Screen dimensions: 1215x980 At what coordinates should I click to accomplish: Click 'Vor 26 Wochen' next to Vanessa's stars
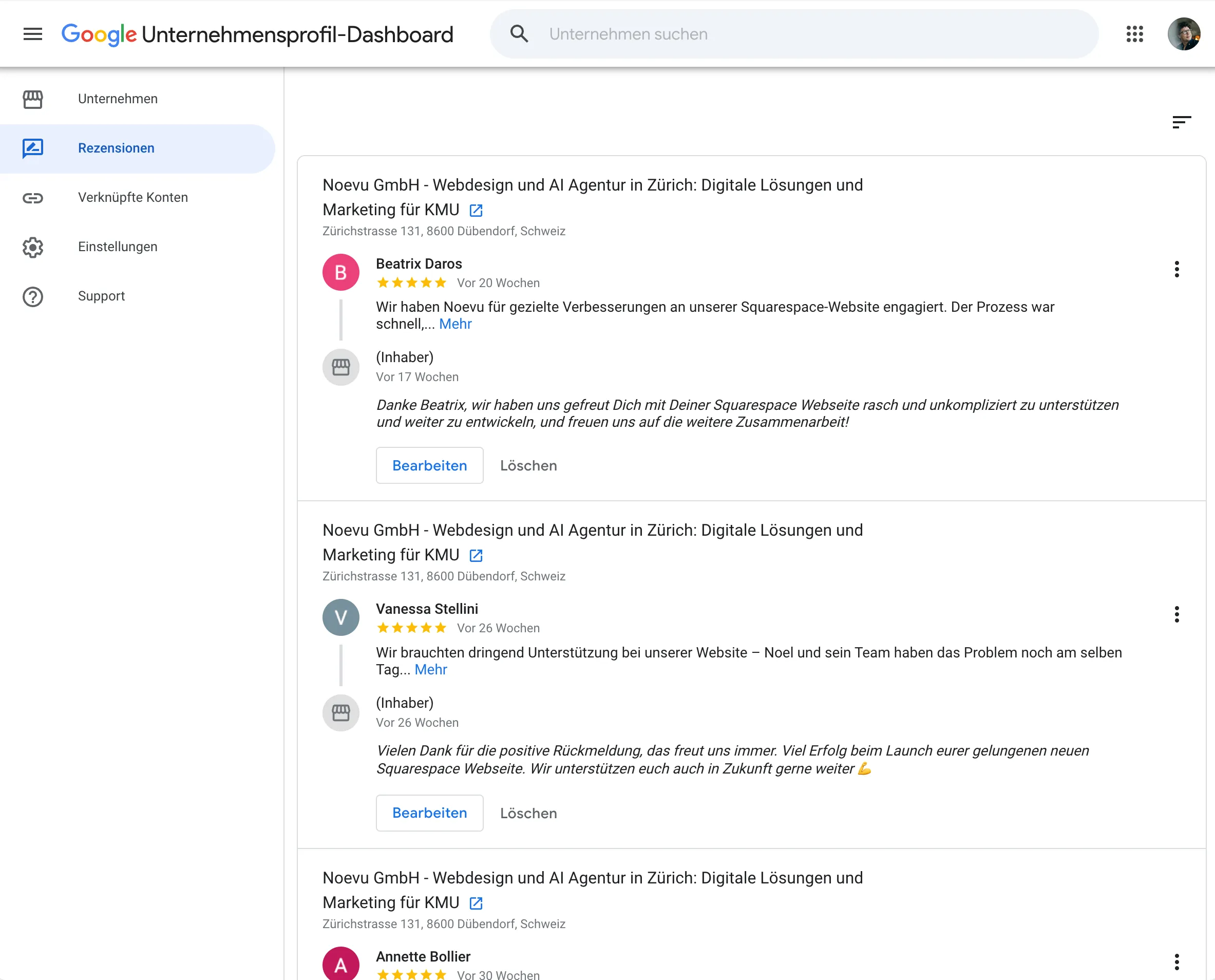(498, 628)
